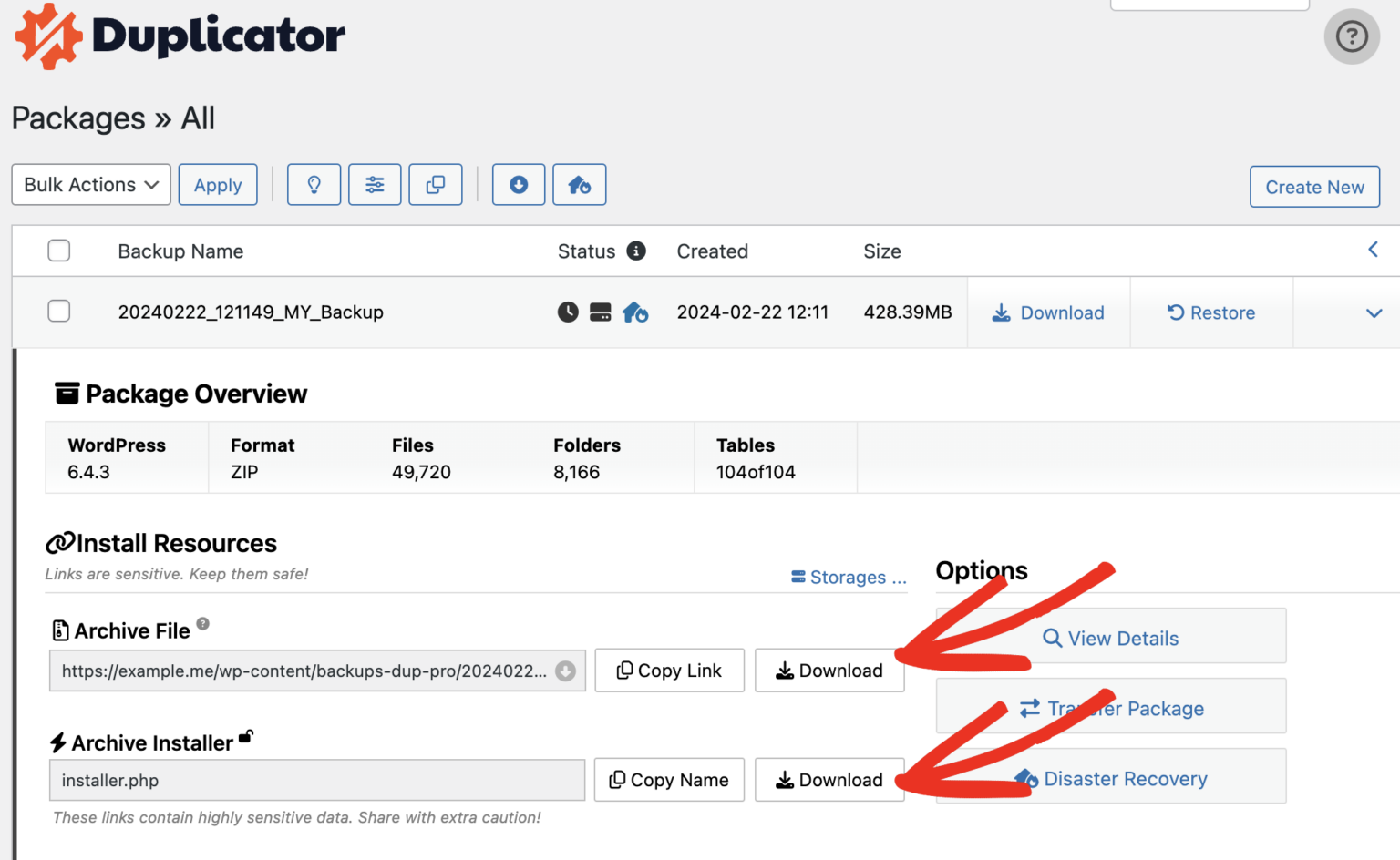Click the Archive Installer unlock icon
Screen dimensions: 1400x860
(246, 736)
